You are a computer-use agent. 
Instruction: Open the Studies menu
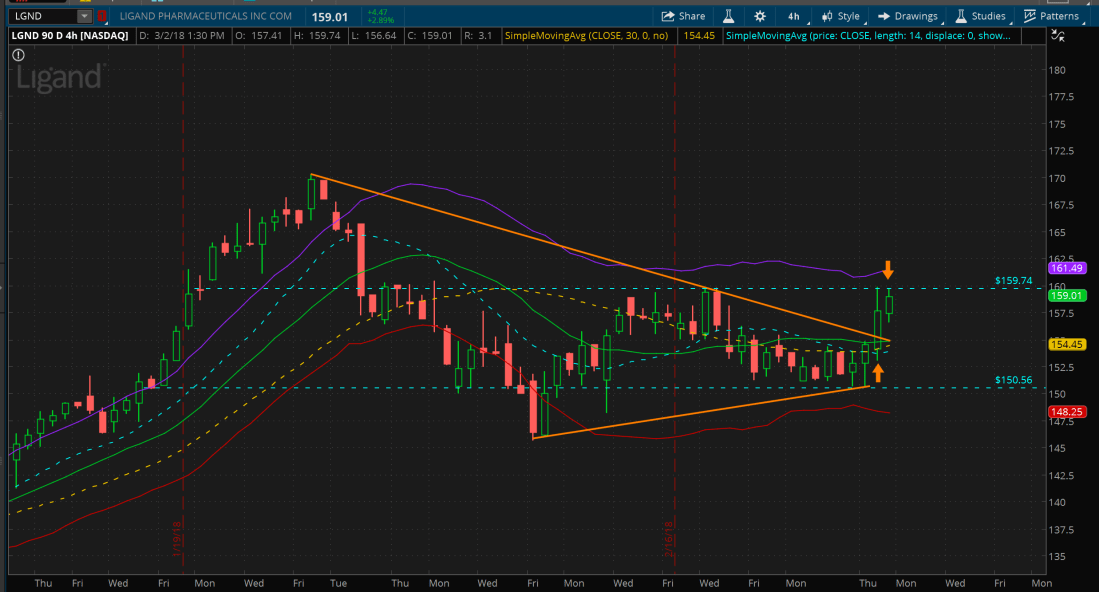[x=980, y=16]
